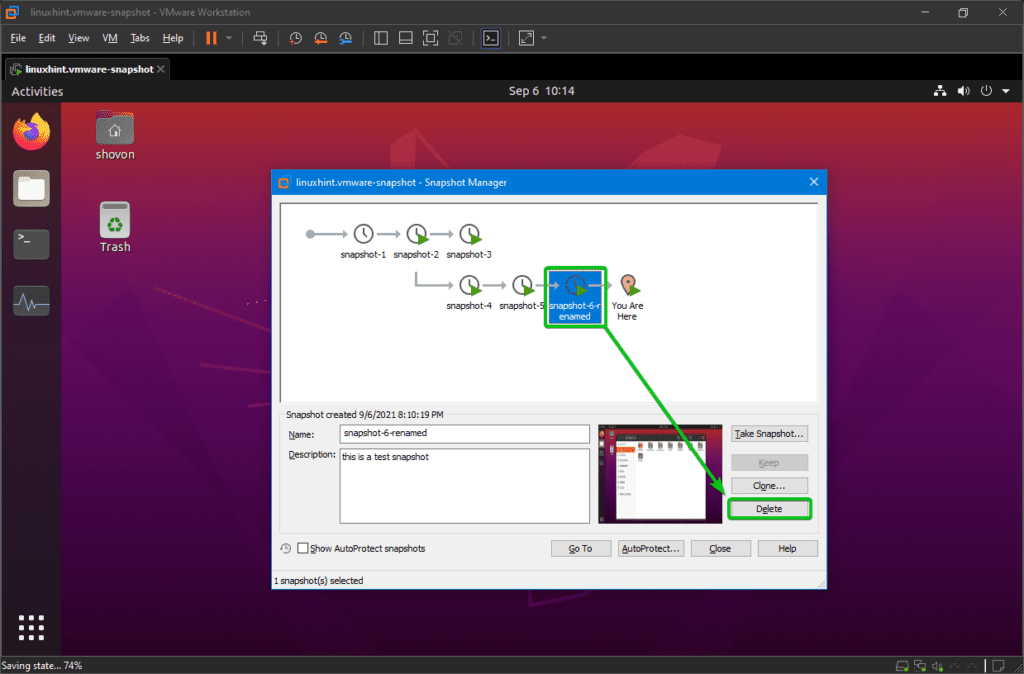Click the snapshot Name input field
This screenshot has height=674, width=1024.
click(464, 434)
